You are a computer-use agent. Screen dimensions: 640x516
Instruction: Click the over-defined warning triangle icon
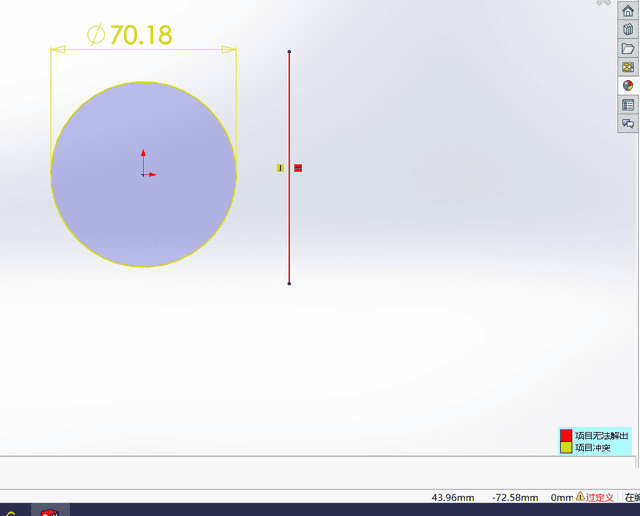tap(580, 496)
